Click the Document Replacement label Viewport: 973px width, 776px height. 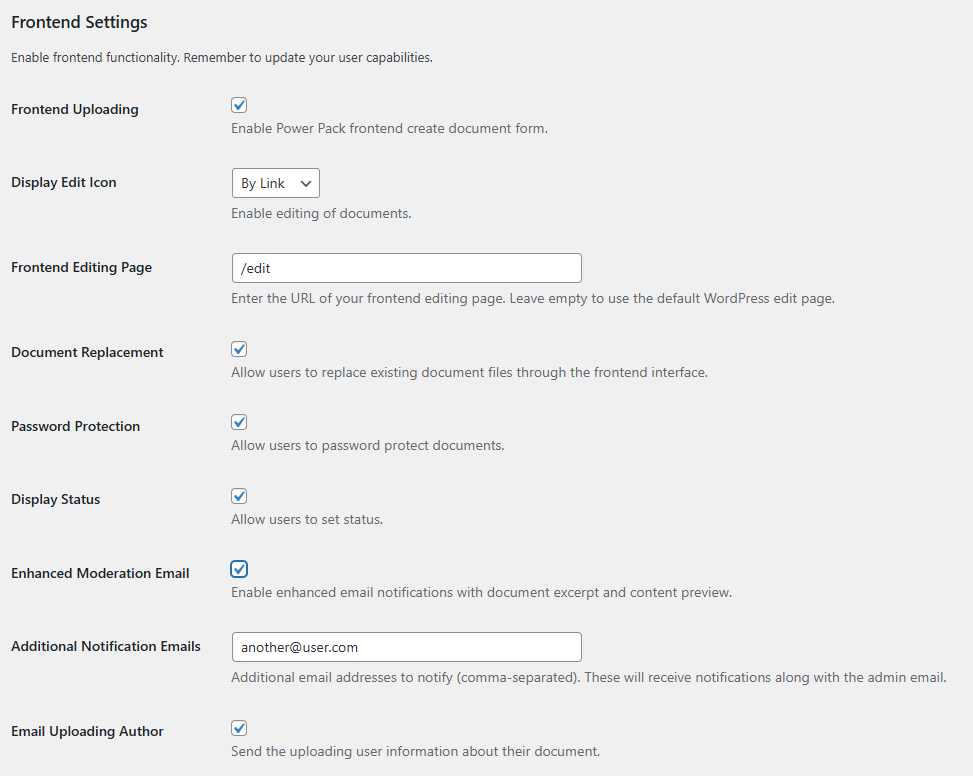87,352
